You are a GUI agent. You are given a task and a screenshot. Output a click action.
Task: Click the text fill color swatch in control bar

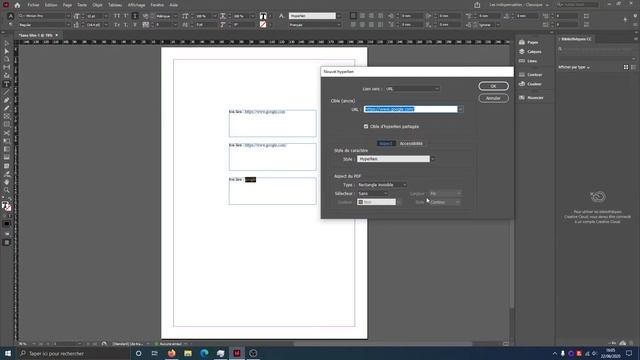point(263,16)
